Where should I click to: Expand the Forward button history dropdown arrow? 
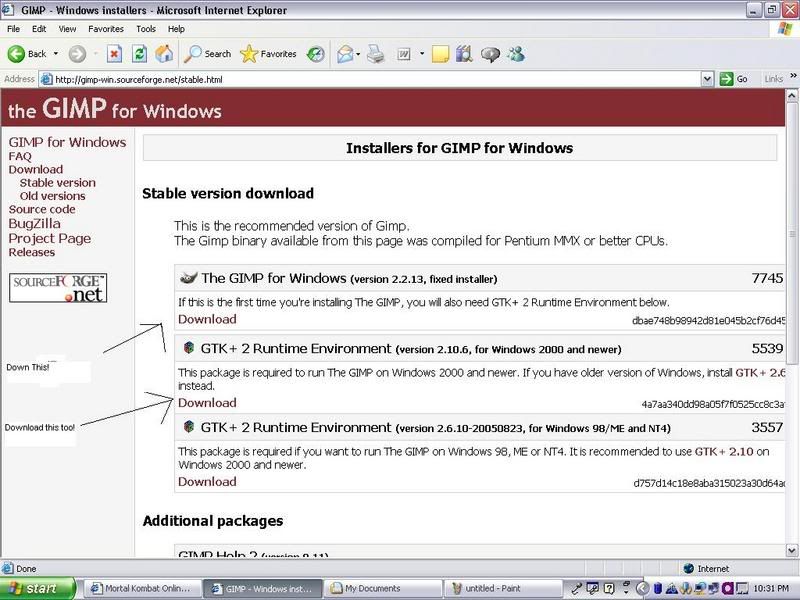pos(95,54)
